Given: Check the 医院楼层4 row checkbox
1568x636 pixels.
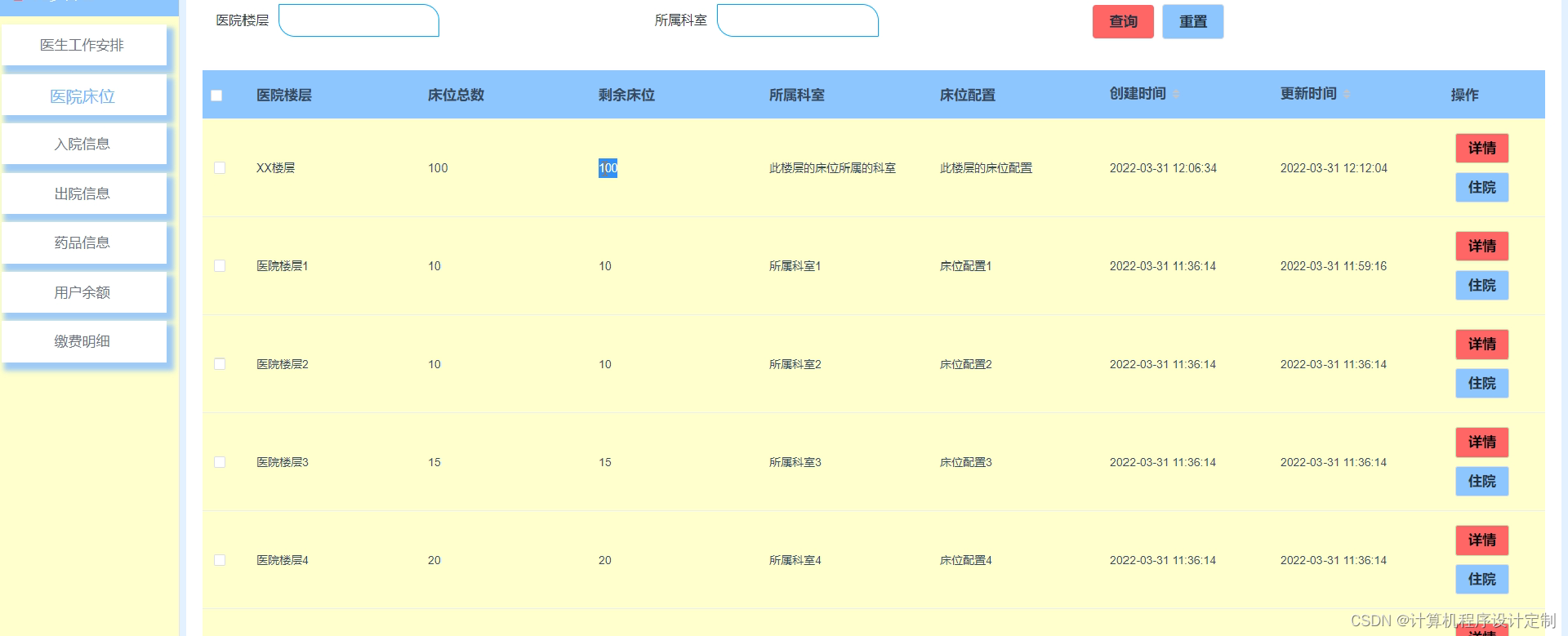Looking at the screenshot, I should [220, 560].
